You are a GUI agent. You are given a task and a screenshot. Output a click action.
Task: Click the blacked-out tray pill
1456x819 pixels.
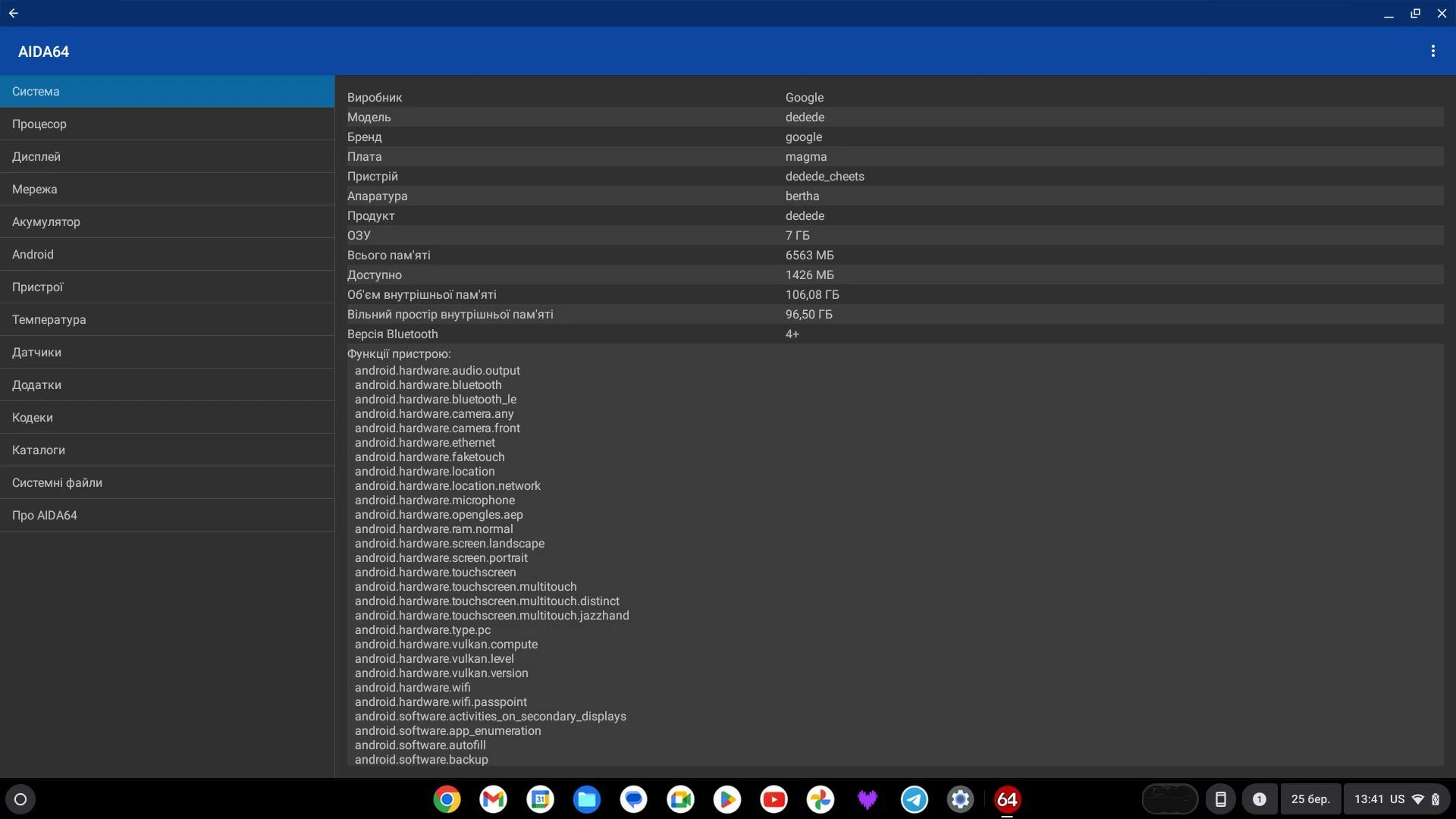(1169, 799)
